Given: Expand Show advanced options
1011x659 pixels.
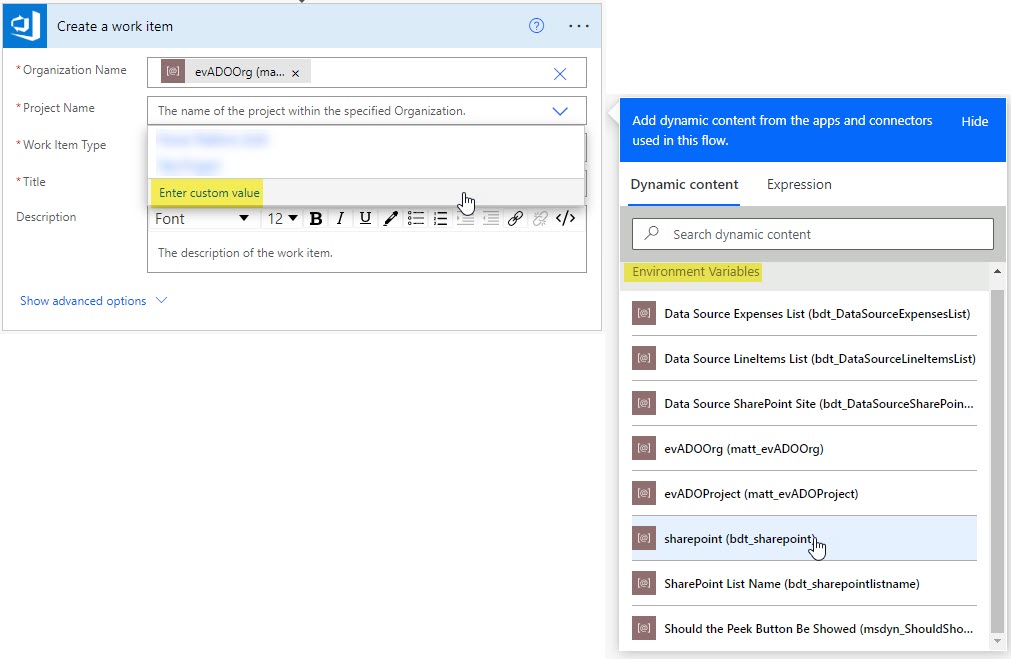Looking at the screenshot, I should tap(93, 301).
